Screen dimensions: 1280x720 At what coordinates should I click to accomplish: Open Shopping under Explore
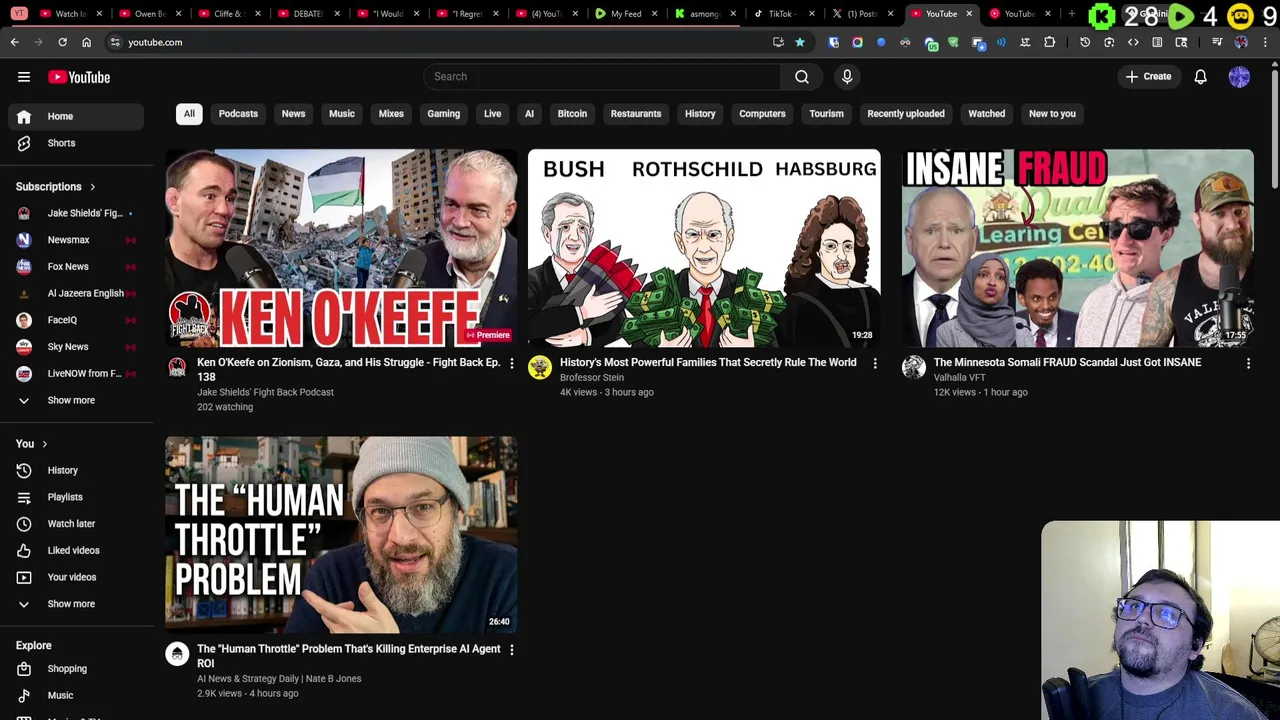coord(76,669)
